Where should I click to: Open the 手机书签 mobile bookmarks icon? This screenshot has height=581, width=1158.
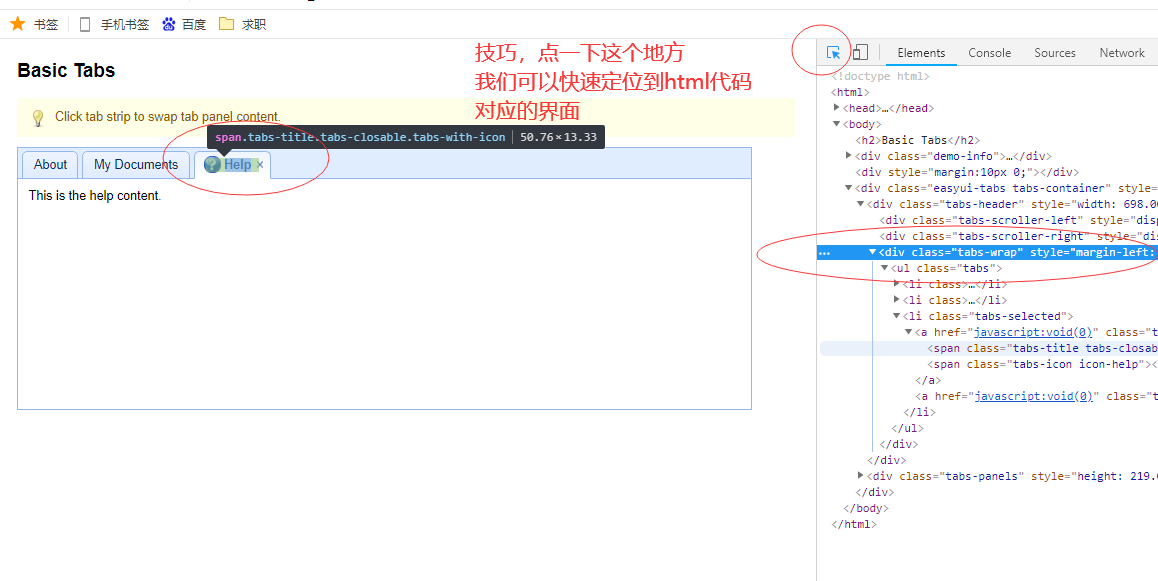click(x=85, y=24)
